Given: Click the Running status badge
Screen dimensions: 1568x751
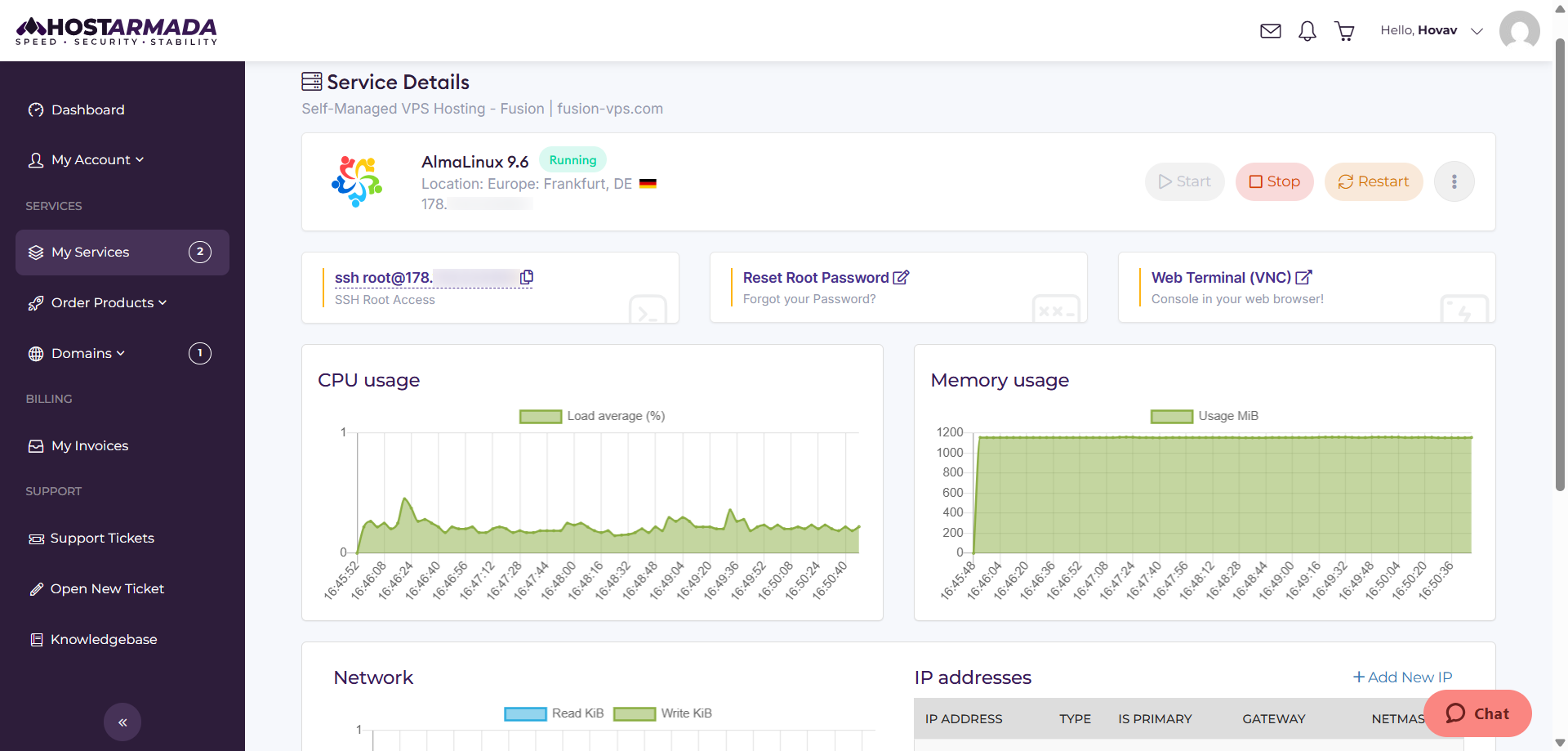Looking at the screenshot, I should [x=572, y=160].
